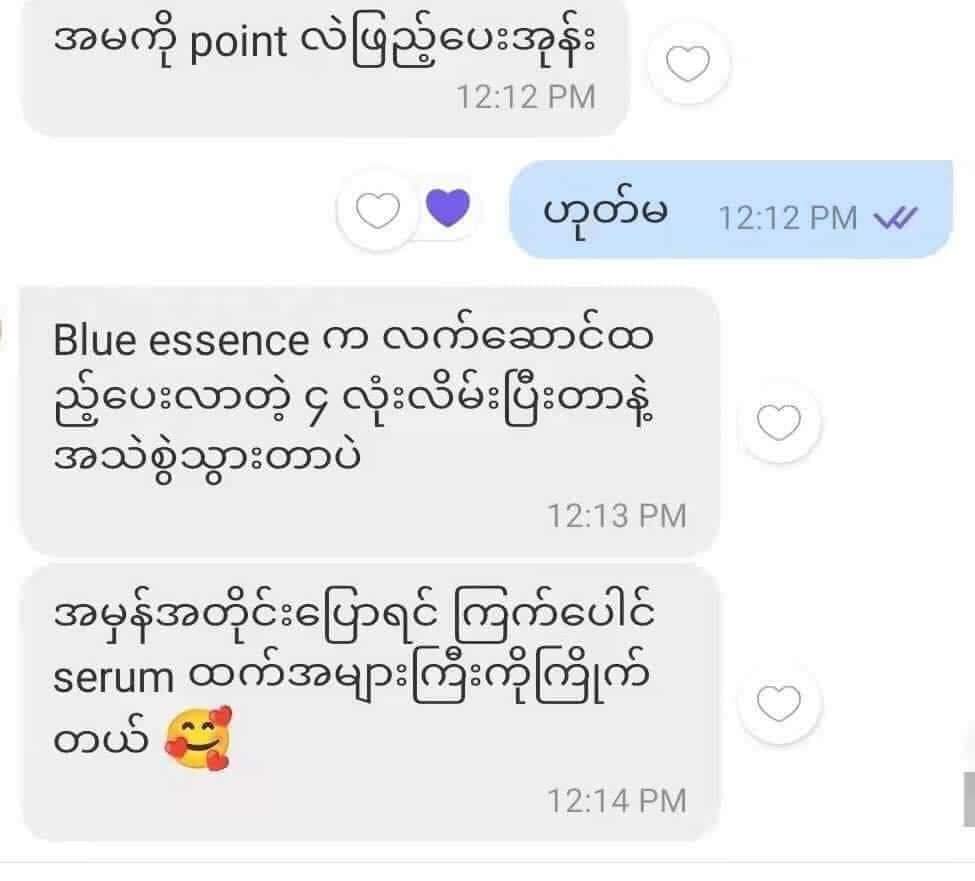Click the words Blue essence

pos(181,341)
